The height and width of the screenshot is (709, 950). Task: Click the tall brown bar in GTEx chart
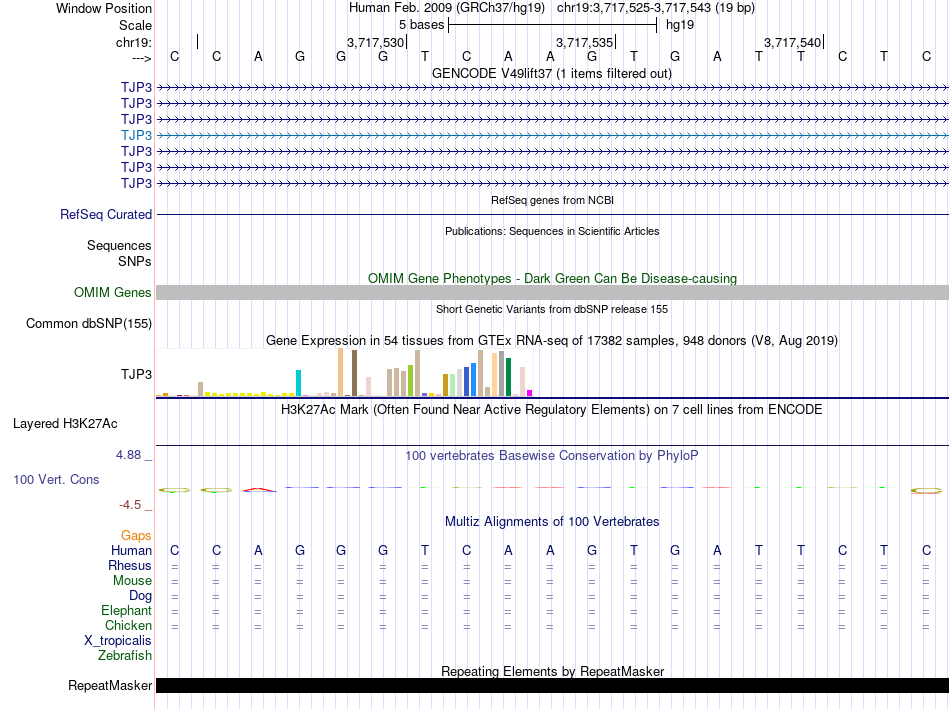point(354,373)
